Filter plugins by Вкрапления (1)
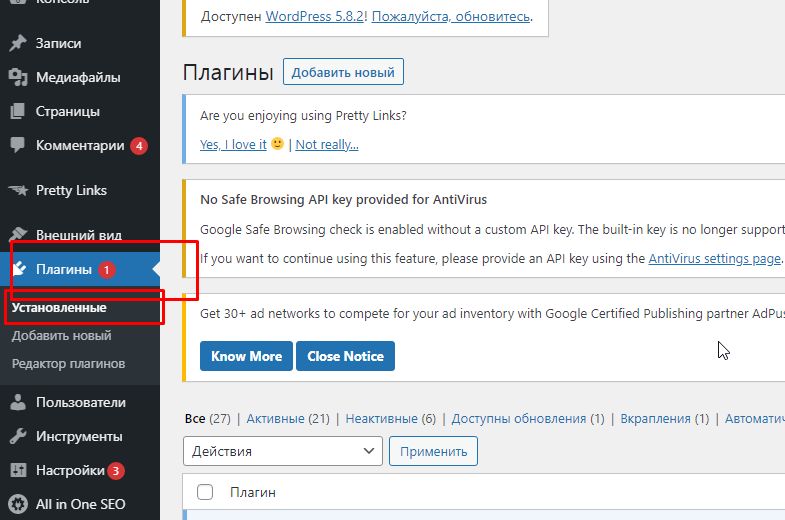The width and height of the screenshot is (785, 520). coord(665,418)
